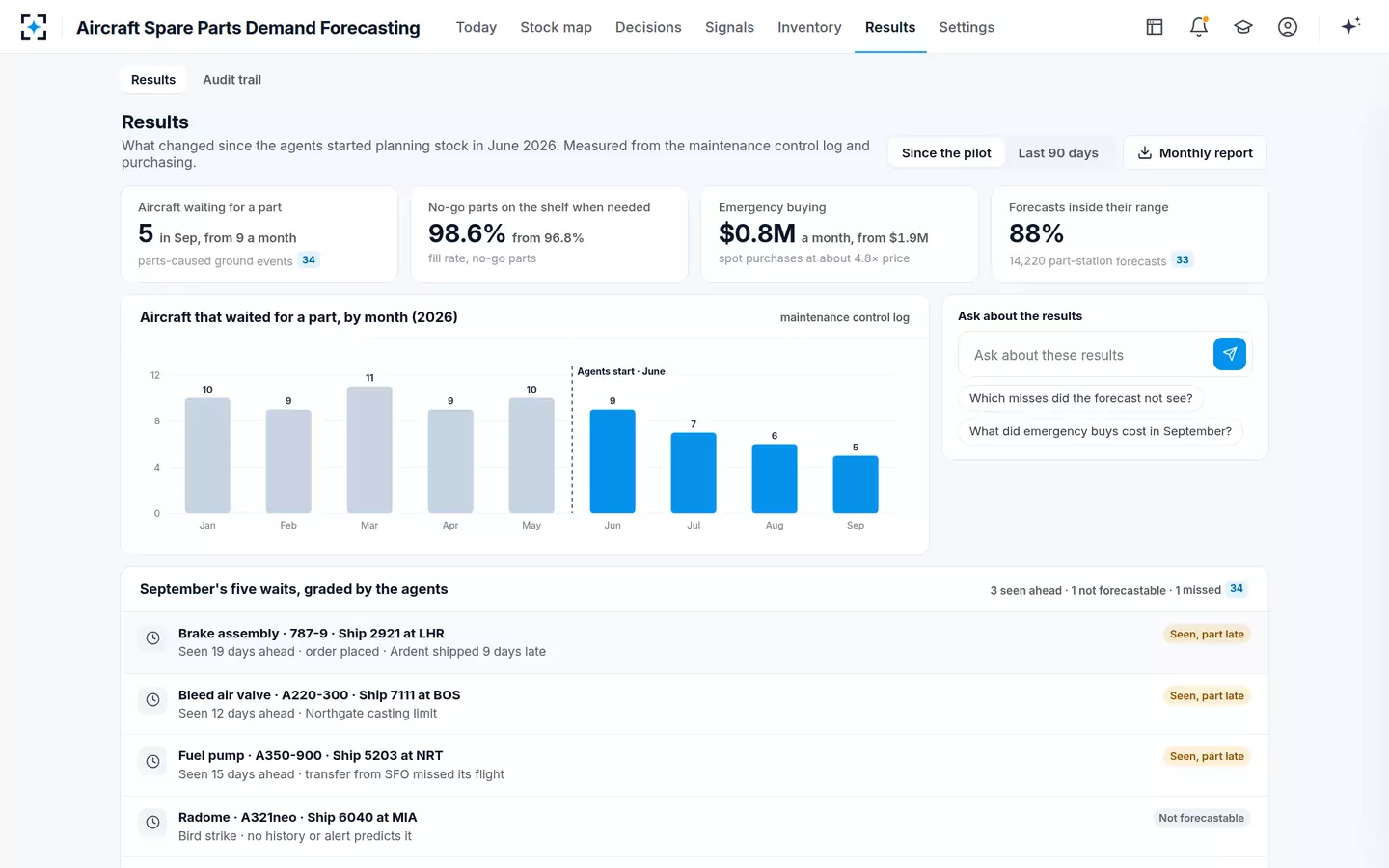Viewport: 1389px width, 868px height.
Task: Switch range to Last 90 days
Action: coord(1058,152)
